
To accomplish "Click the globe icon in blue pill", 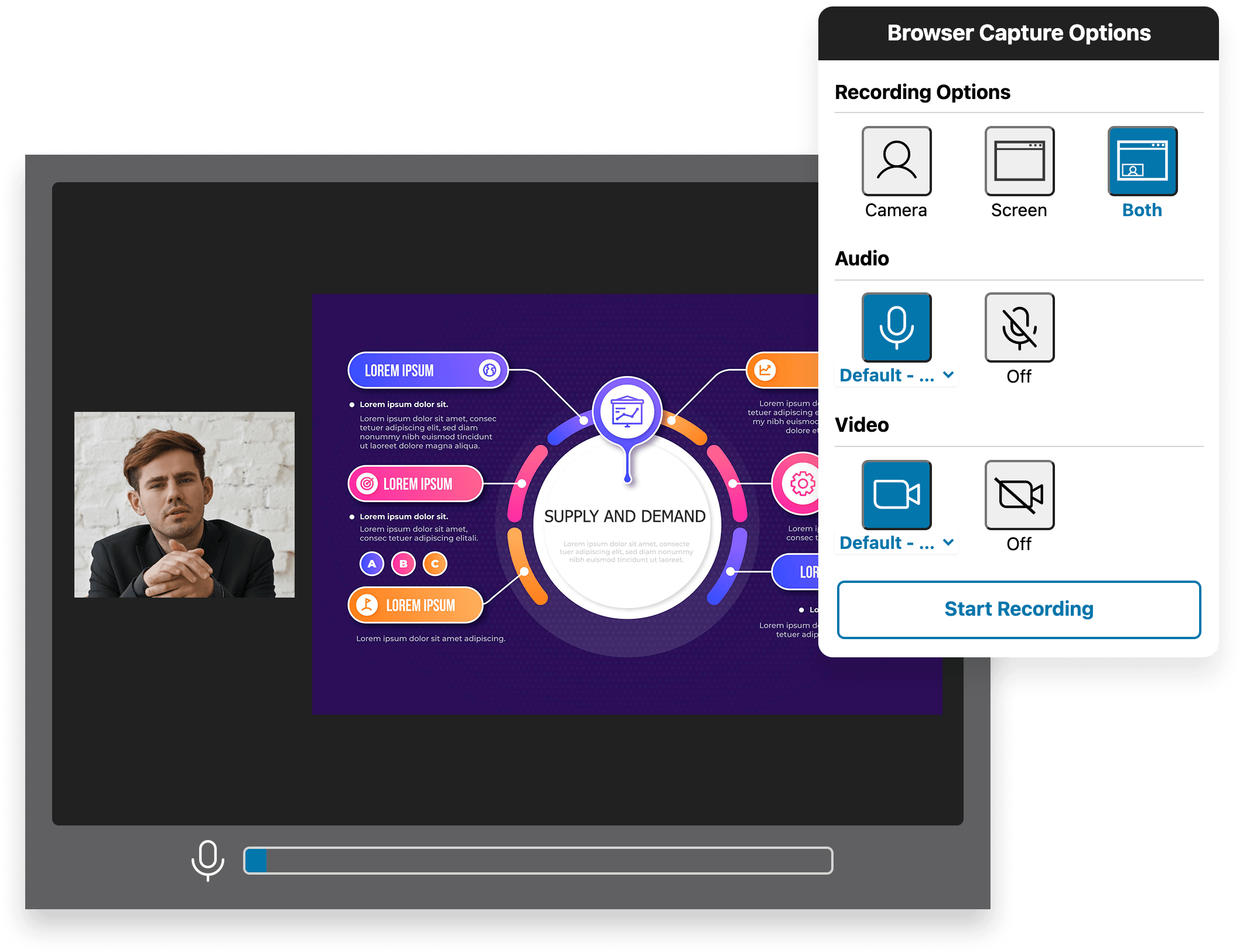I will [x=489, y=370].
